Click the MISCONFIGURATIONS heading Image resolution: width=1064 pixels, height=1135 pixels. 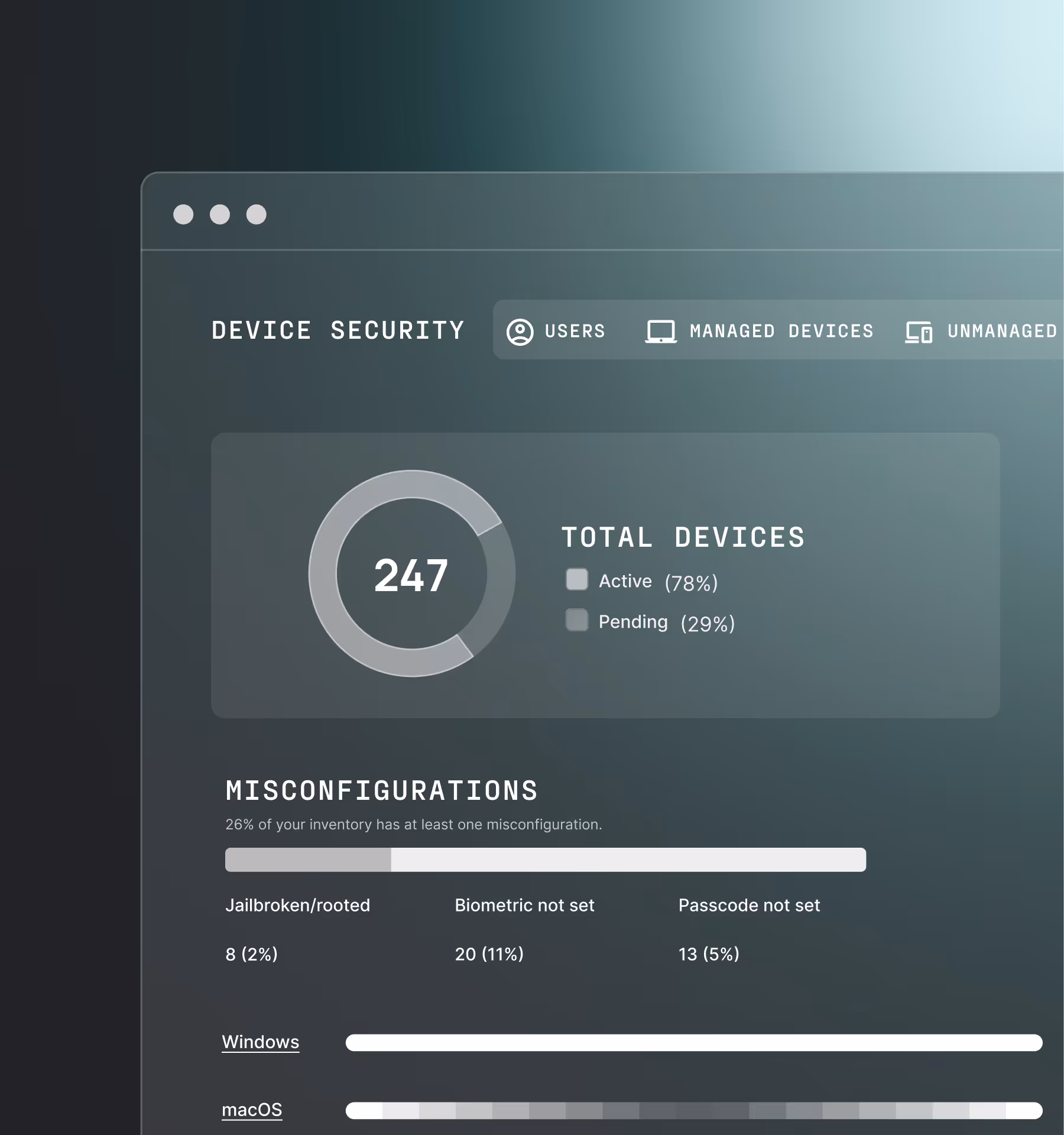click(x=382, y=791)
